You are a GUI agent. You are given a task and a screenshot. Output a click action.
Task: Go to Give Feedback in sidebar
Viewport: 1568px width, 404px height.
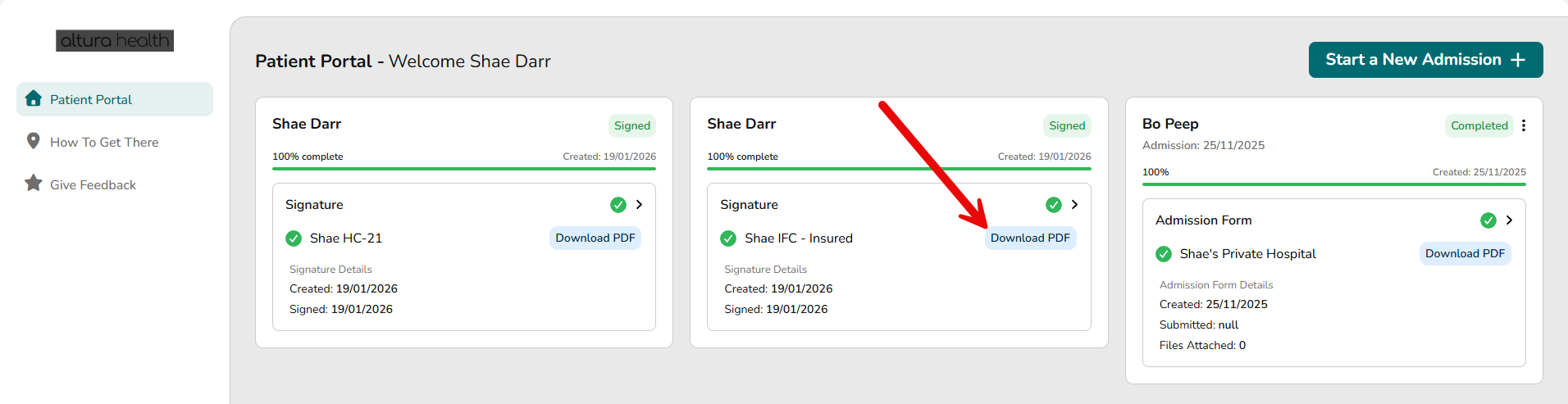(93, 184)
